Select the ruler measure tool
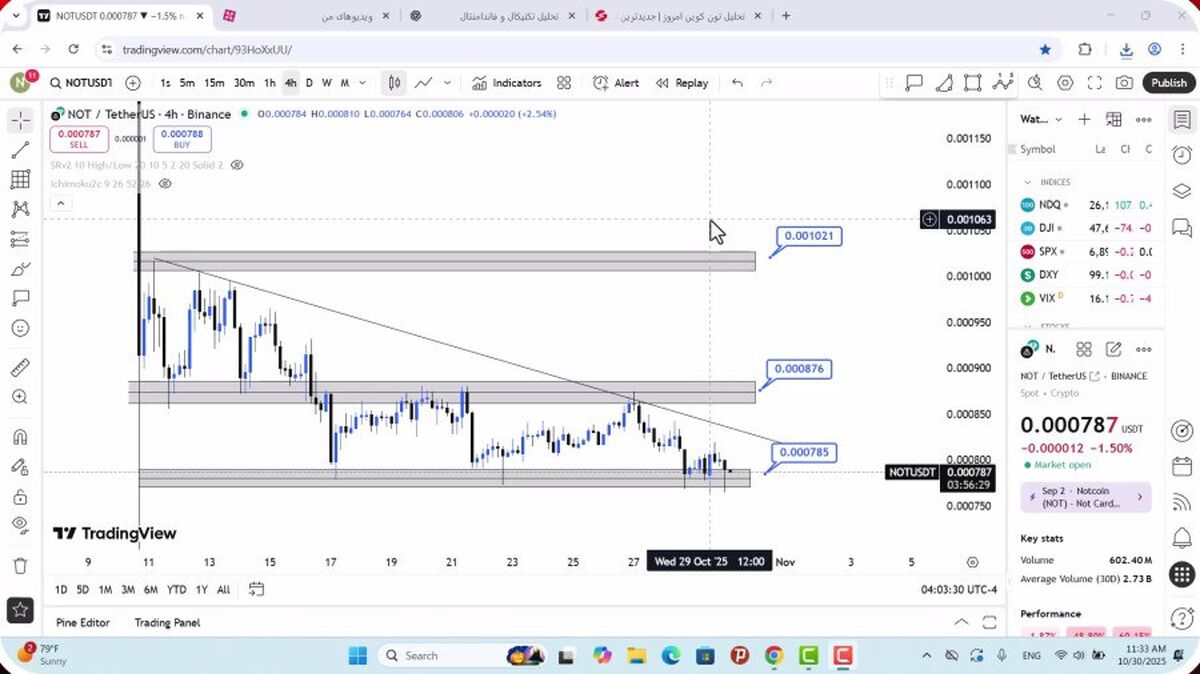The width and height of the screenshot is (1200, 674). 20,368
